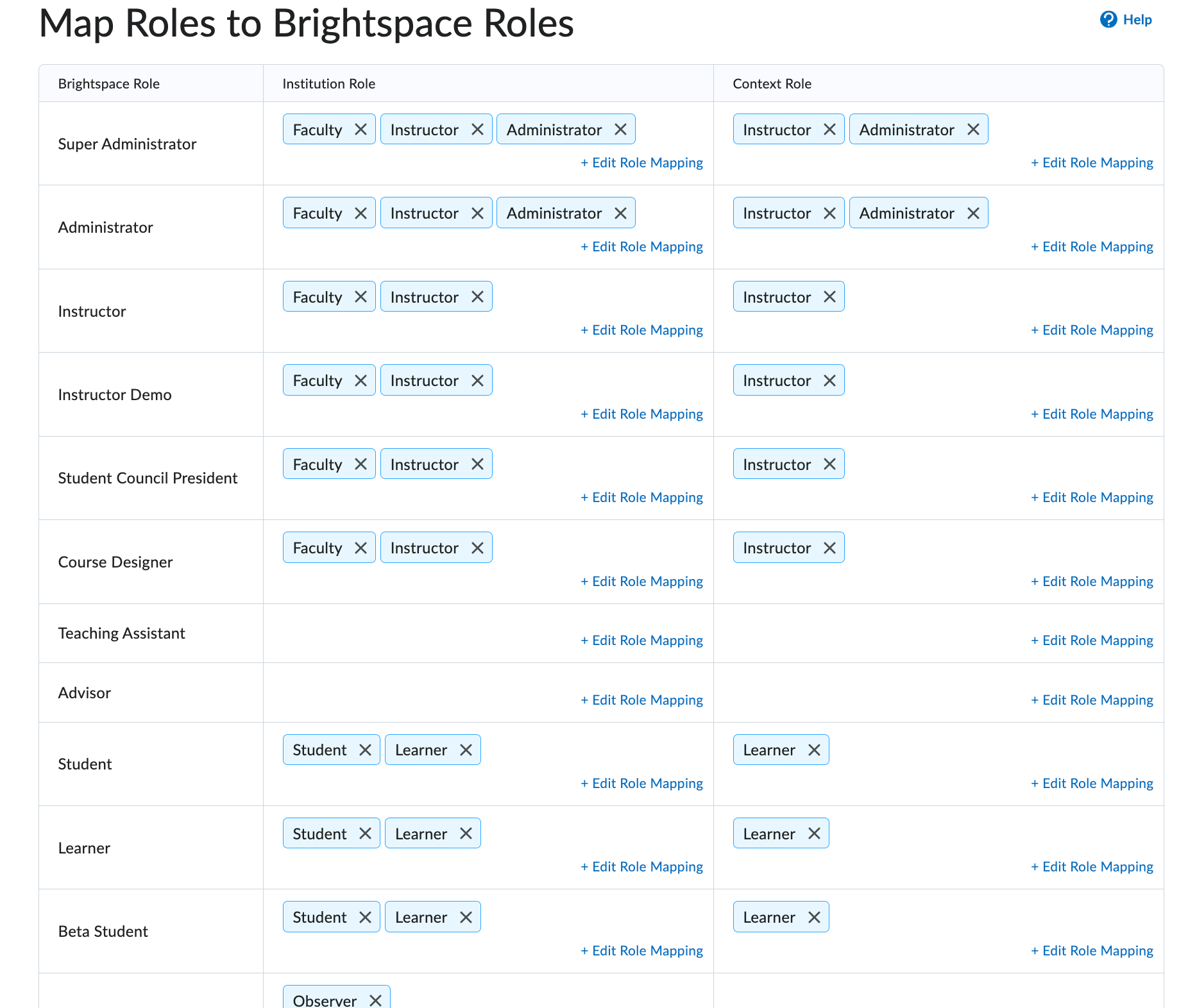The image size is (1188, 1008).
Task: Remove Administrator tag from Administrator institution roles
Action: 620,213
